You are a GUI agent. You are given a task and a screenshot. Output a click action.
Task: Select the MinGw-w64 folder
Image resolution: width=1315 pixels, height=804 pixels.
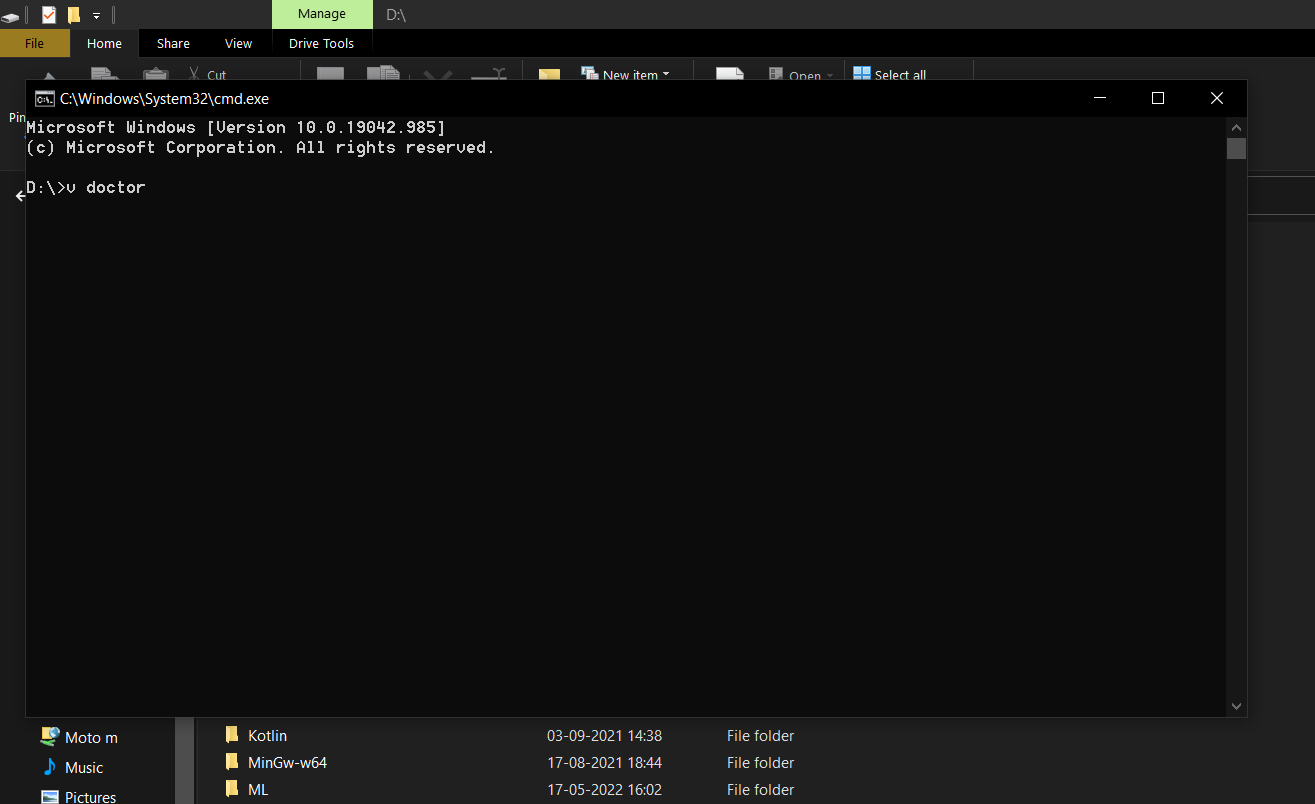coord(287,762)
